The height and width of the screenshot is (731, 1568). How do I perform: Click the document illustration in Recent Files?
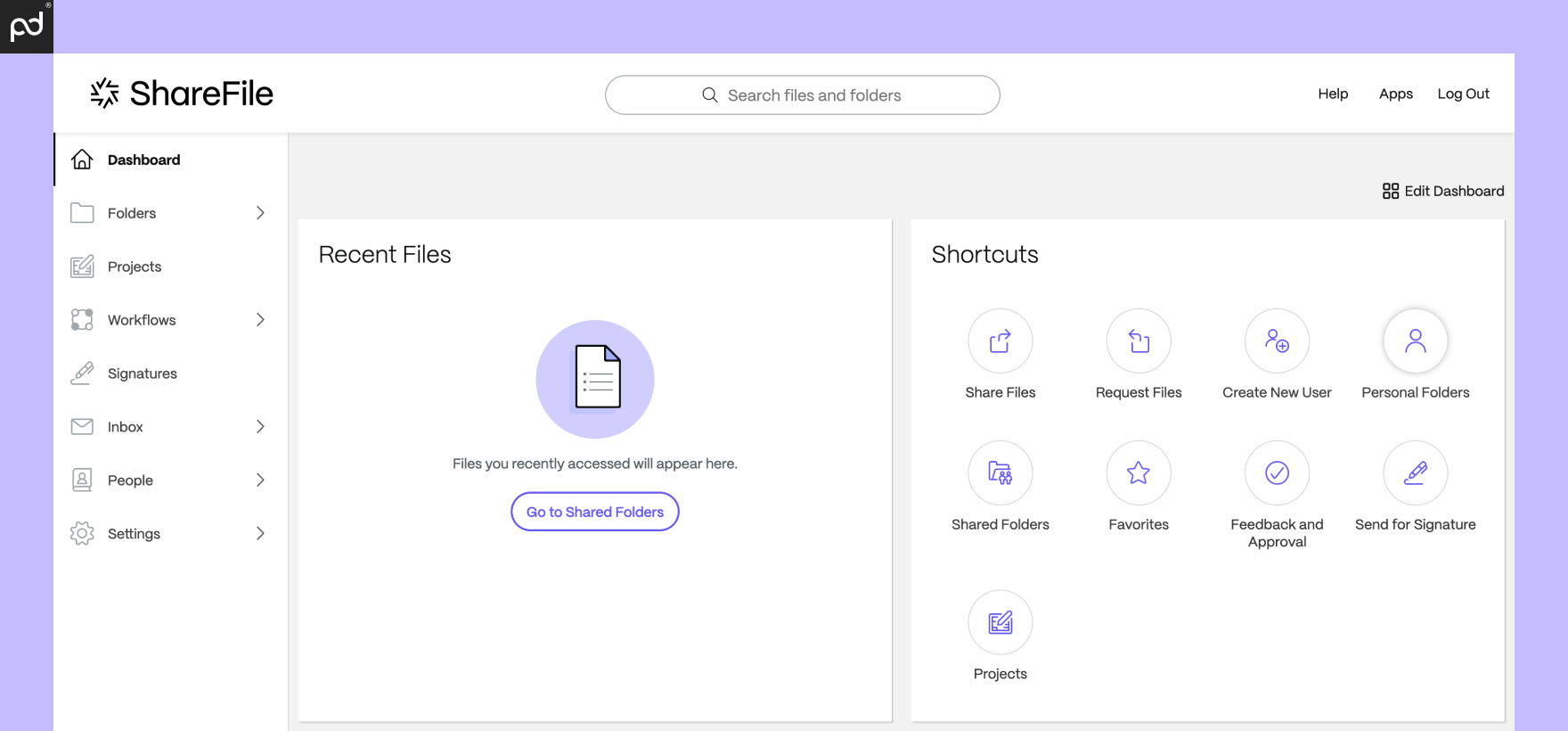click(595, 379)
